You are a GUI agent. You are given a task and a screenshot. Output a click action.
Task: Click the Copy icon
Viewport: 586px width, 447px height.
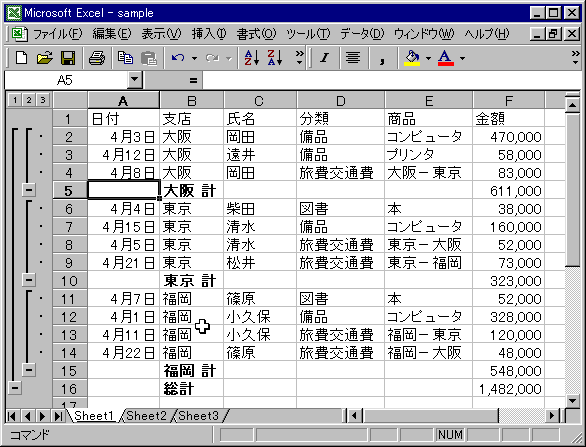(x=125, y=58)
